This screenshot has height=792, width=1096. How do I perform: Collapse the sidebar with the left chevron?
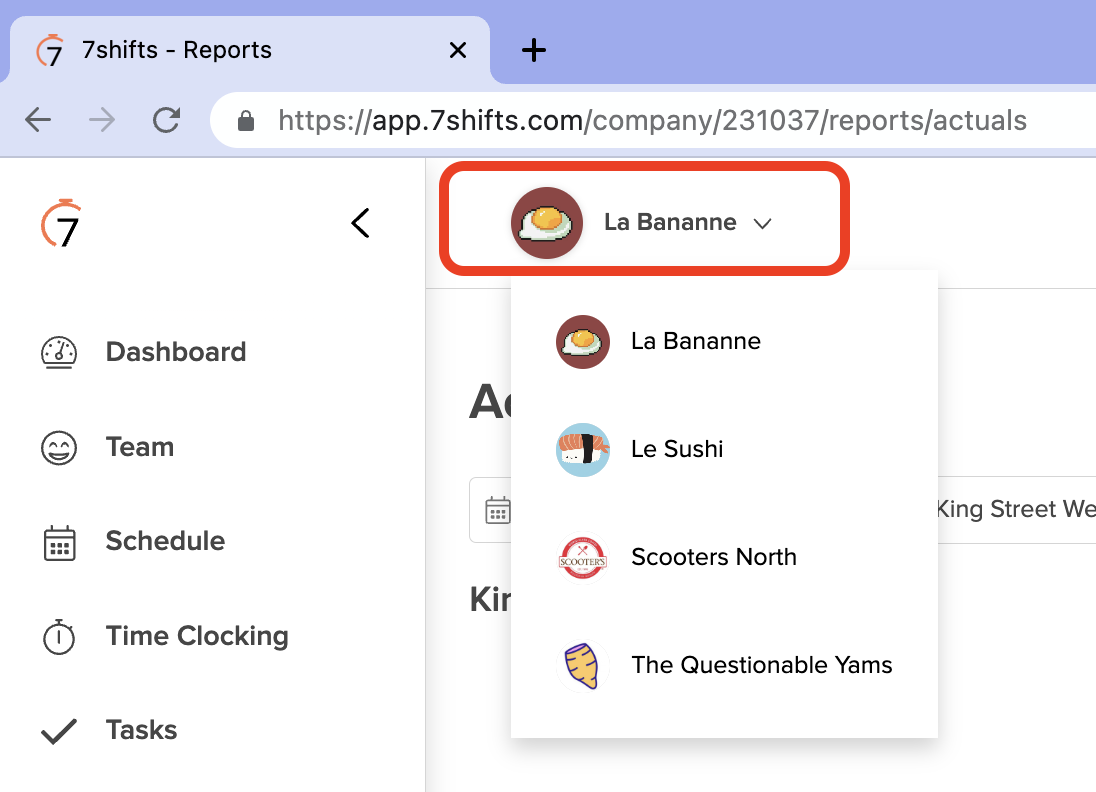(360, 223)
